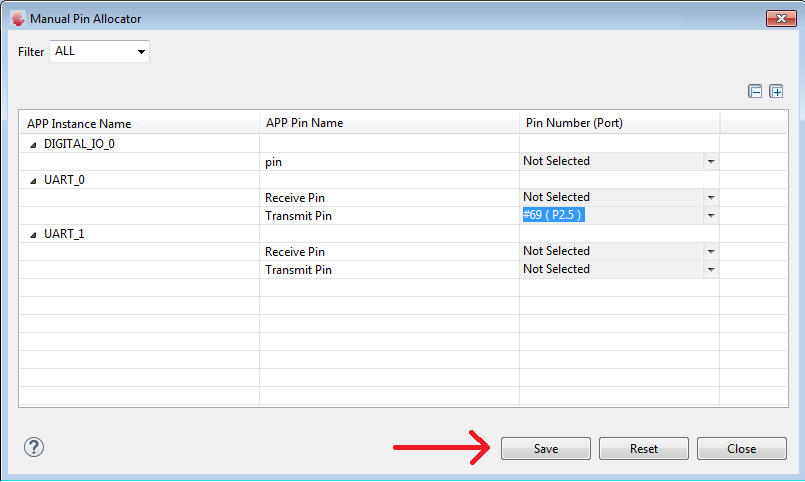Click 'Not Selected' for UART_1 Receive Pin

(557, 251)
